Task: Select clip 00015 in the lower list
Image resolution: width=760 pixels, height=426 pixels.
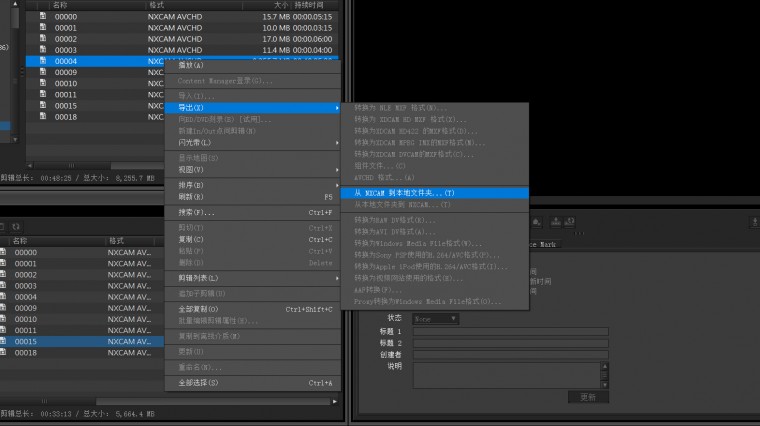Action: click(82, 342)
